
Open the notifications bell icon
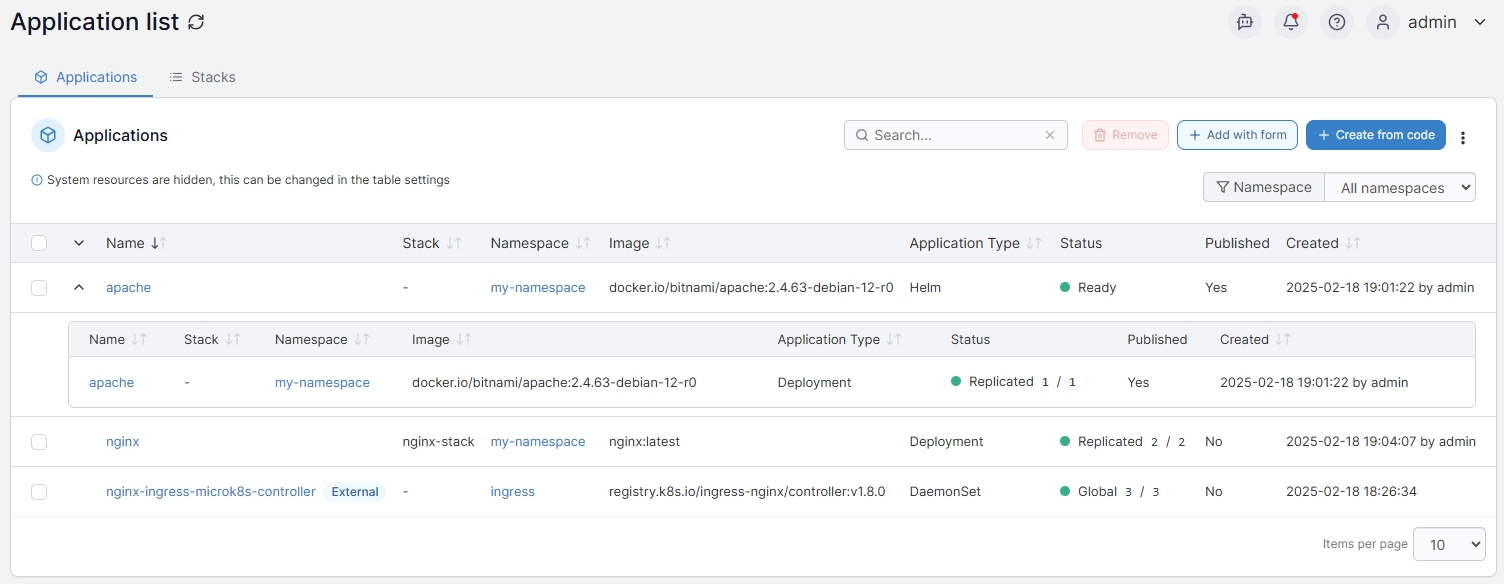(1291, 22)
